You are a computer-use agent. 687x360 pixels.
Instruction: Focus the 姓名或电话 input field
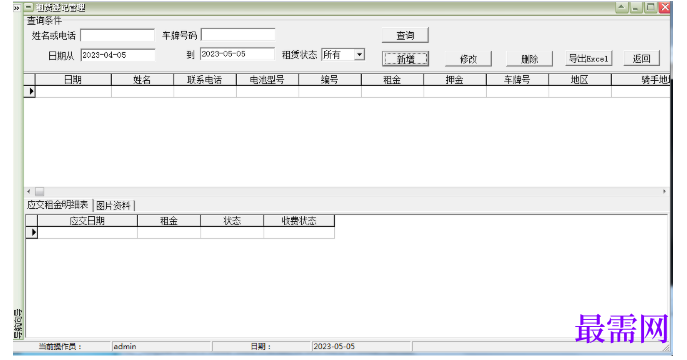117,35
